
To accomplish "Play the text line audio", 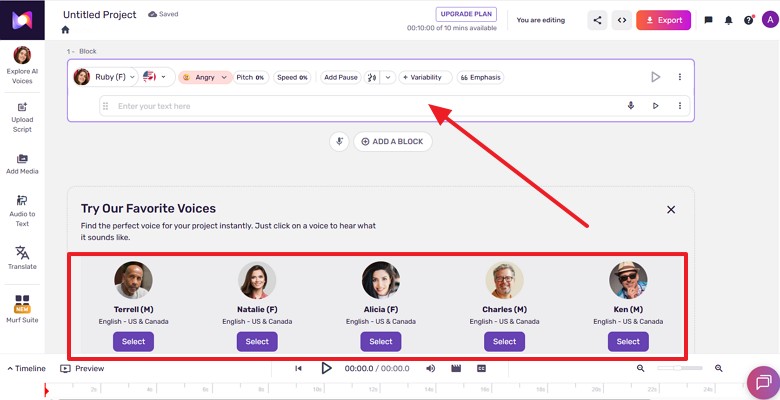I will (656, 105).
